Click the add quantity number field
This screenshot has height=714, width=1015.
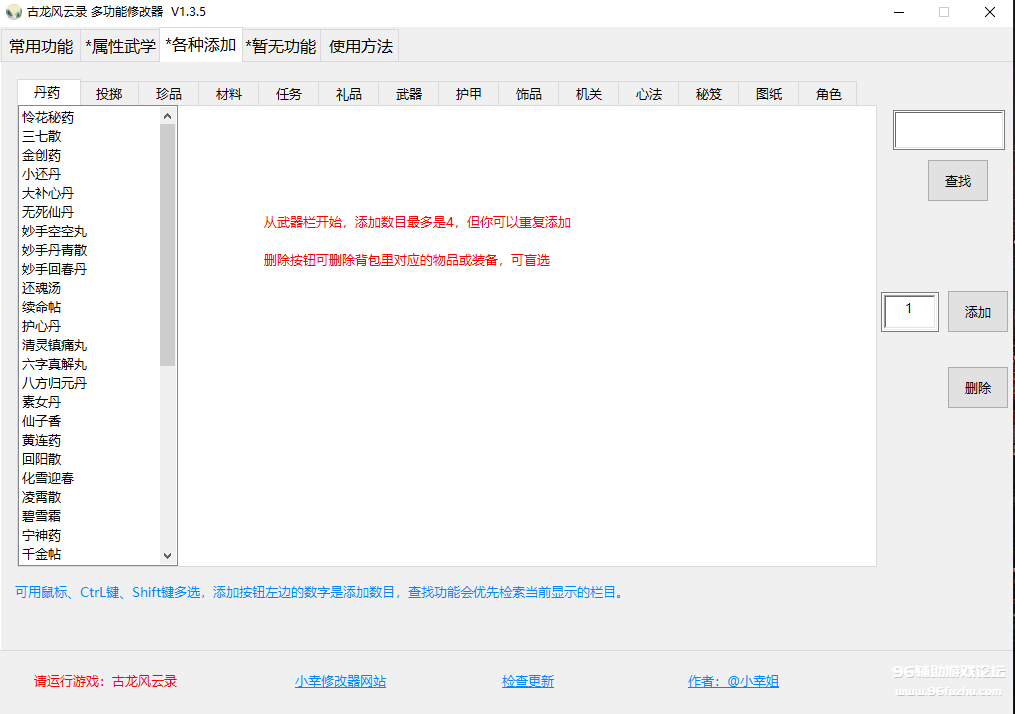pyautogui.click(x=909, y=311)
